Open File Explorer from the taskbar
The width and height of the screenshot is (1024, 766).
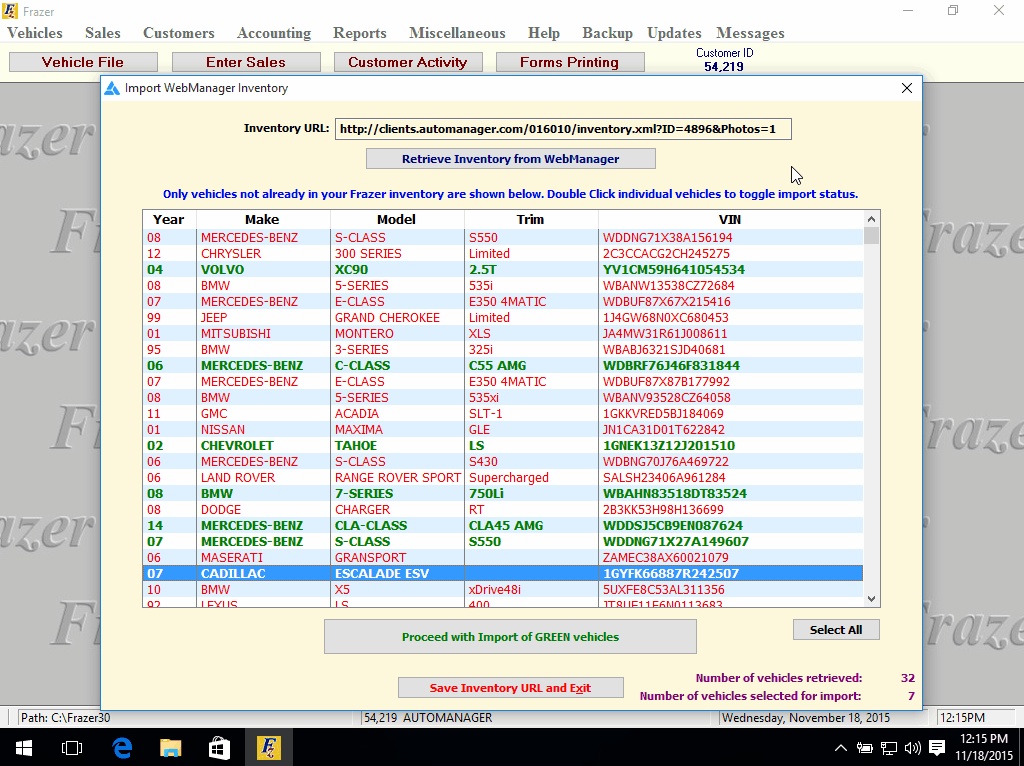click(171, 747)
